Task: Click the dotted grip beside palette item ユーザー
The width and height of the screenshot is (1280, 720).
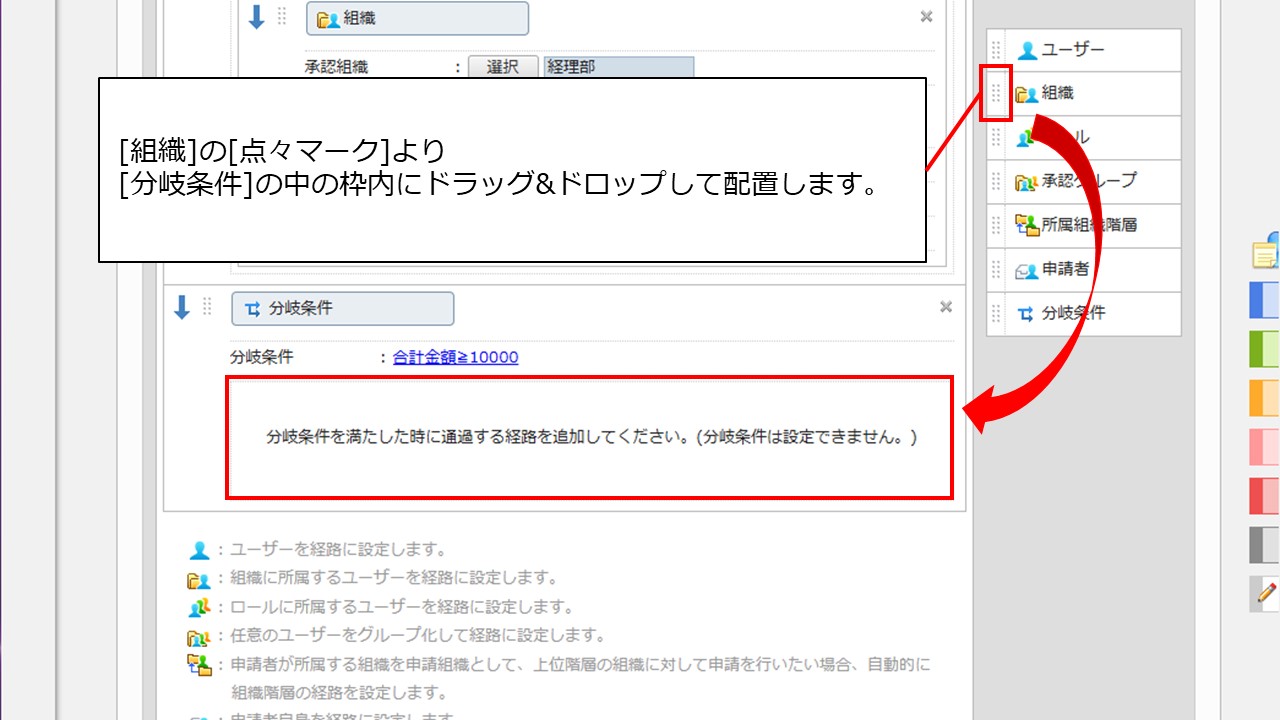Action: [996, 50]
